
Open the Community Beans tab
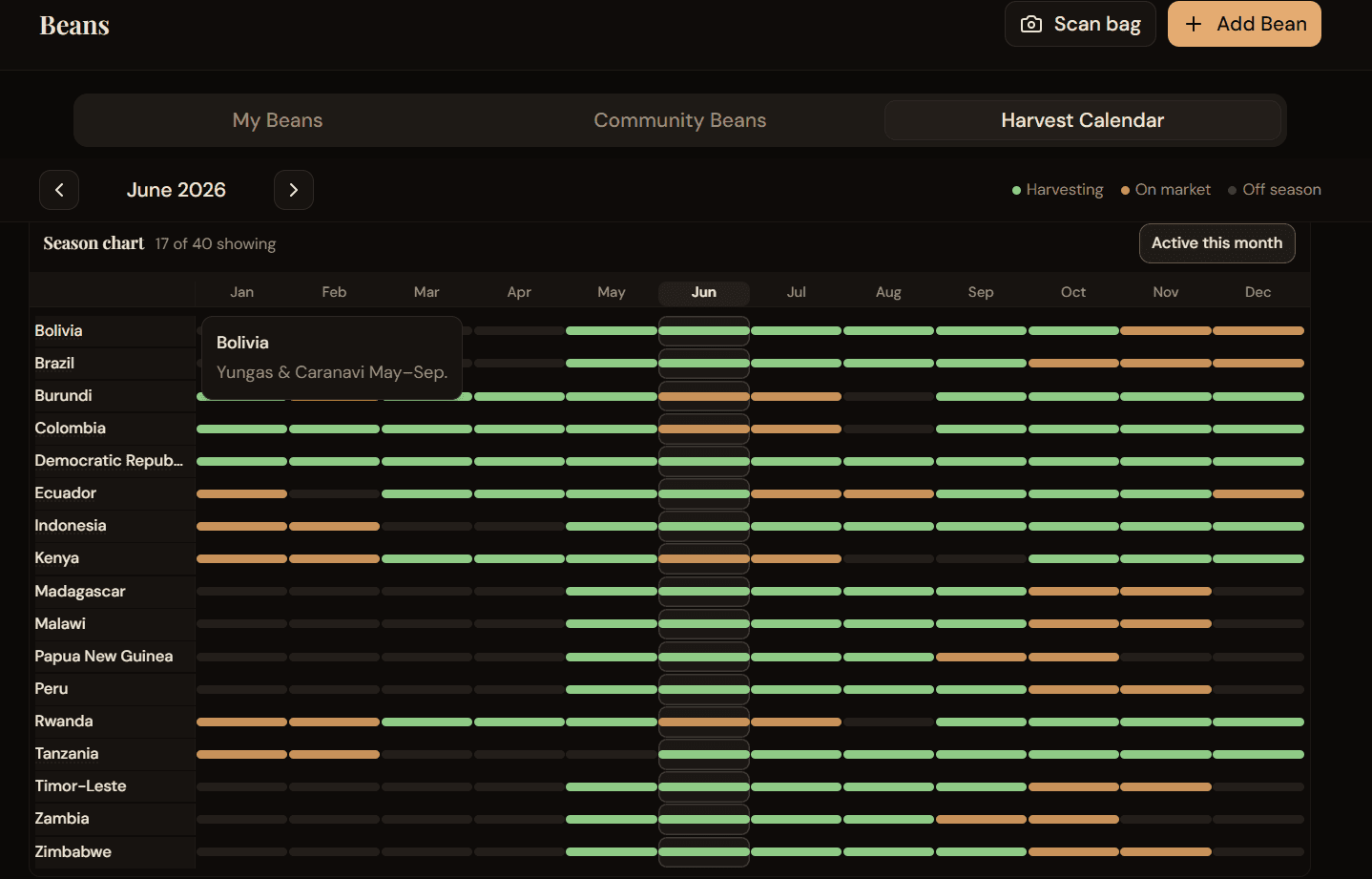pos(680,120)
